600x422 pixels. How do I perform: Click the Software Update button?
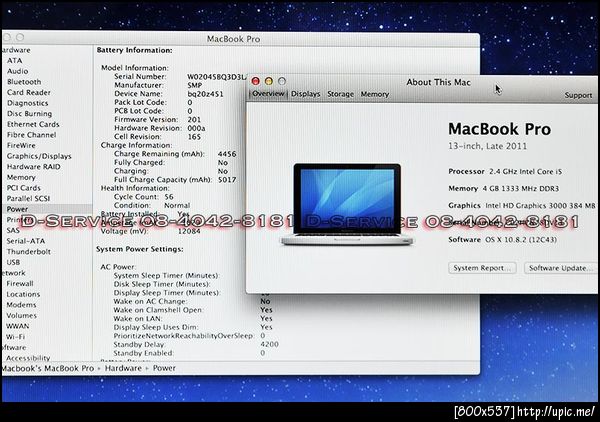click(x=560, y=268)
